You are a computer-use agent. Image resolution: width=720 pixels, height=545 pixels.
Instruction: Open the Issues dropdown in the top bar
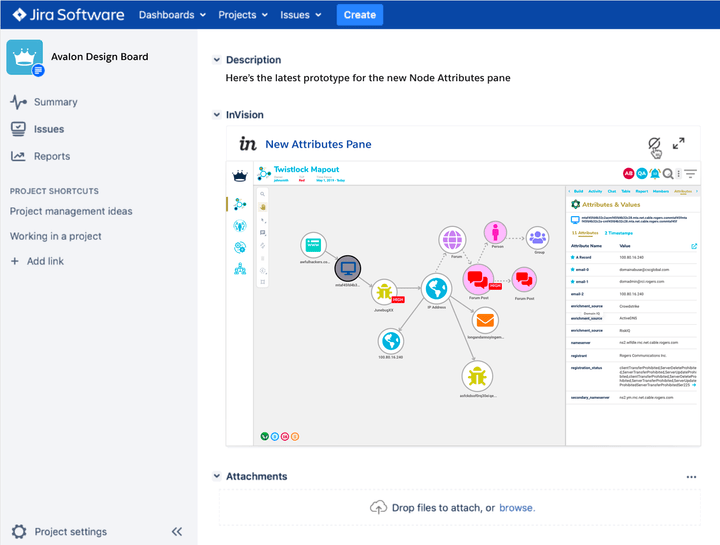301,15
